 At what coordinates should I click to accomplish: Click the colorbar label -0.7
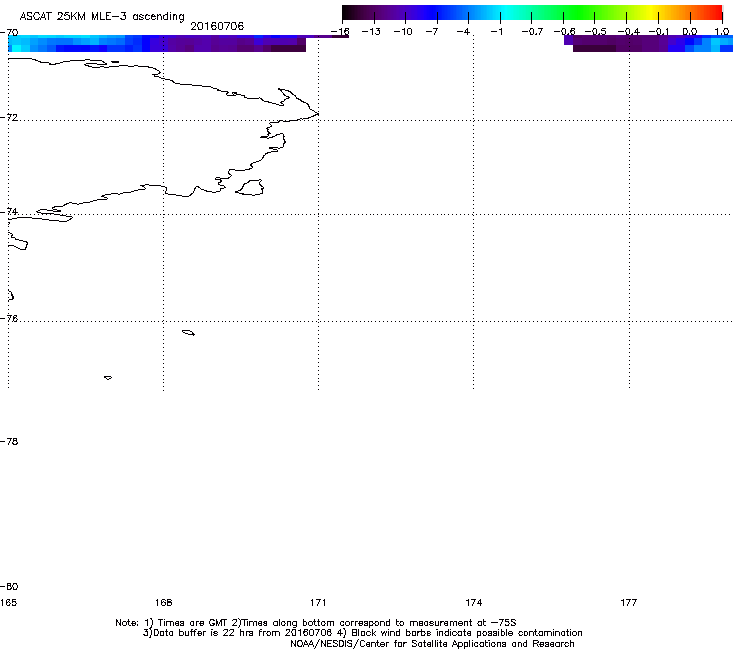tap(532, 32)
